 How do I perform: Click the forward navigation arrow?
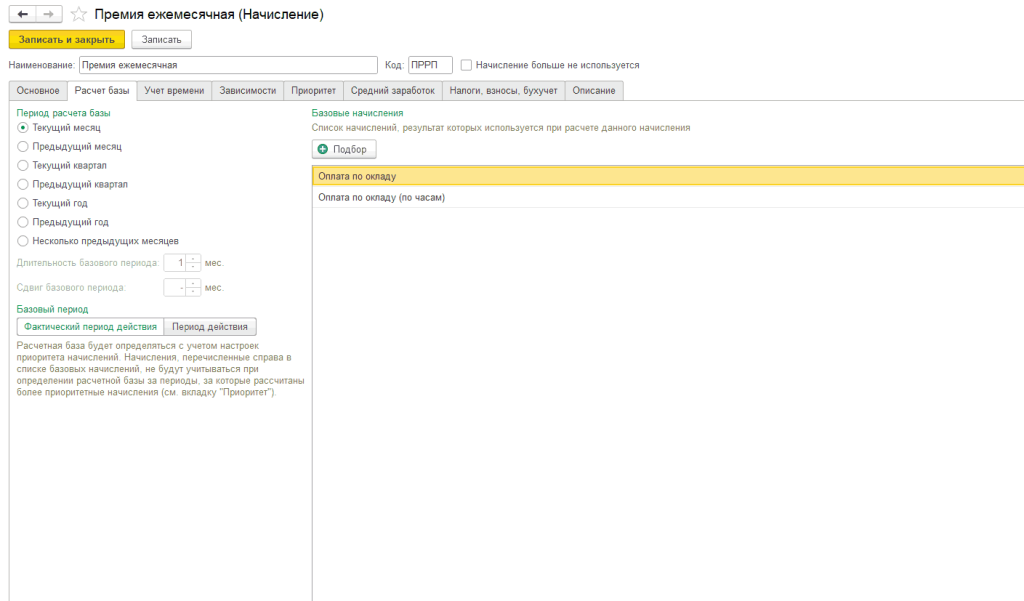(48, 14)
